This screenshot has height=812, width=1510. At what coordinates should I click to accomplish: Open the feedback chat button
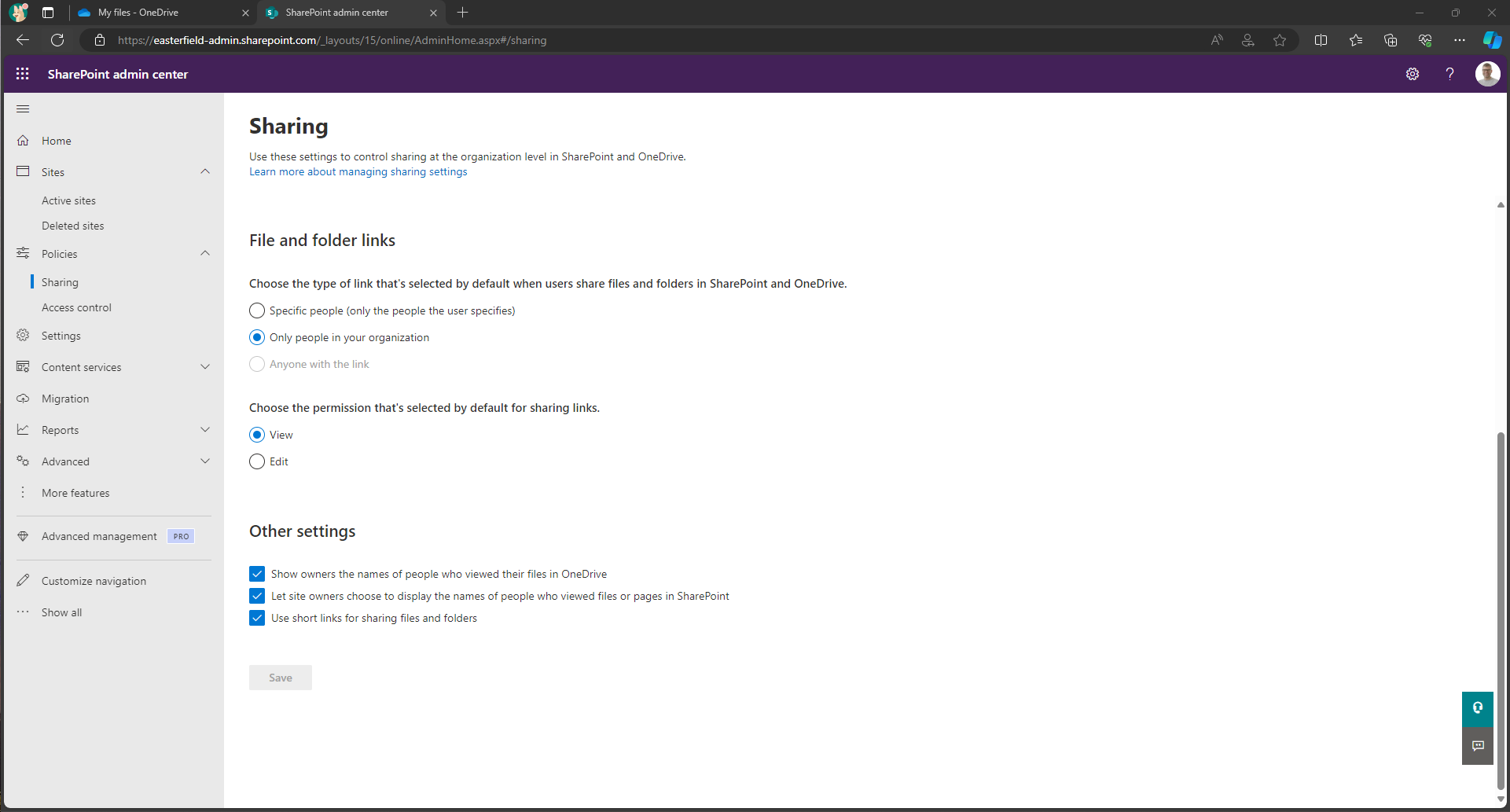pyautogui.click(x=1478, y=746)
